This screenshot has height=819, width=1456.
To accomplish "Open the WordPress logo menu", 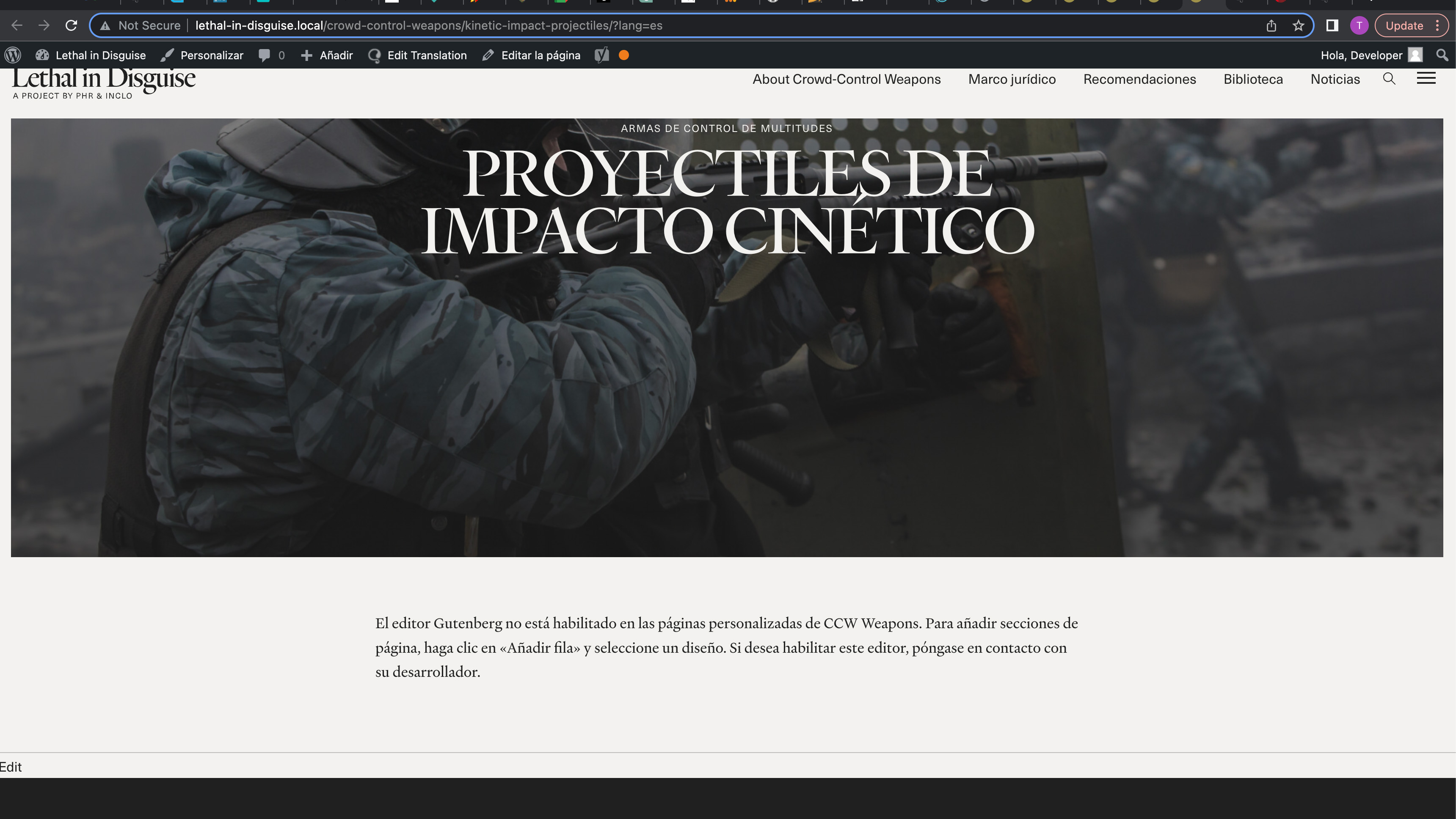I will coord(13,55).
